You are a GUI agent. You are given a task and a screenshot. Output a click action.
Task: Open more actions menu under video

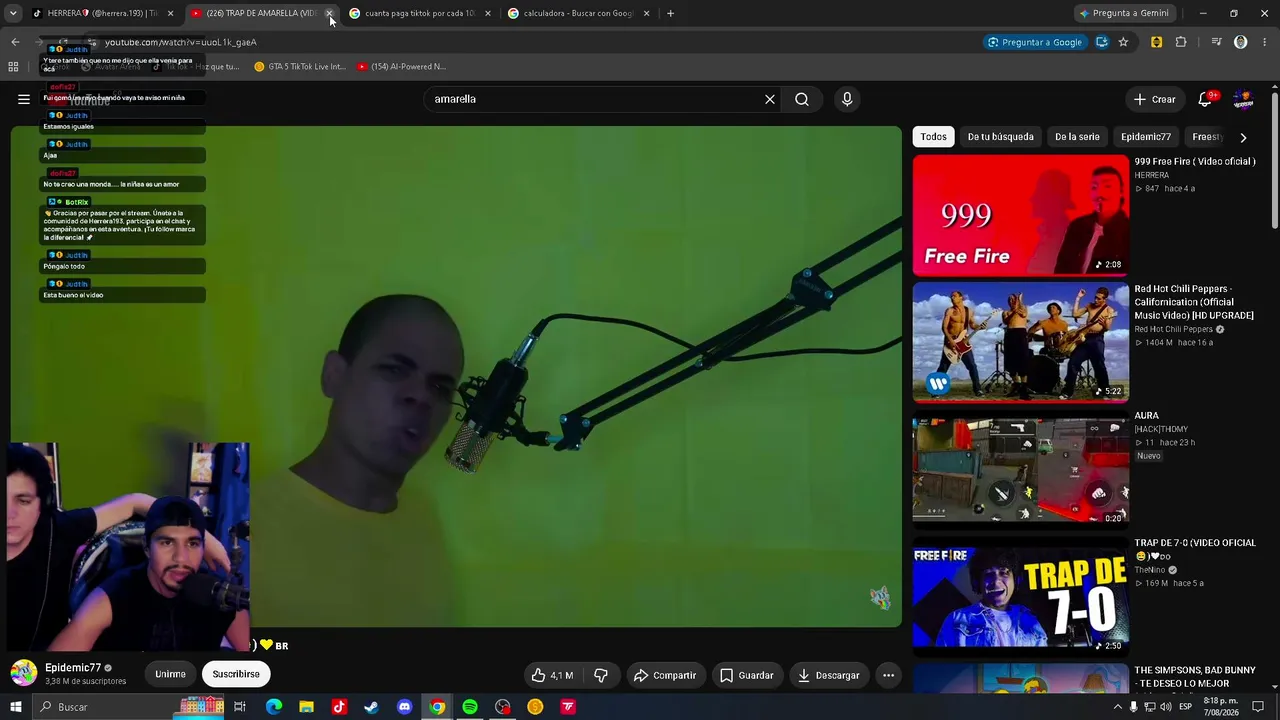[888, 675]
